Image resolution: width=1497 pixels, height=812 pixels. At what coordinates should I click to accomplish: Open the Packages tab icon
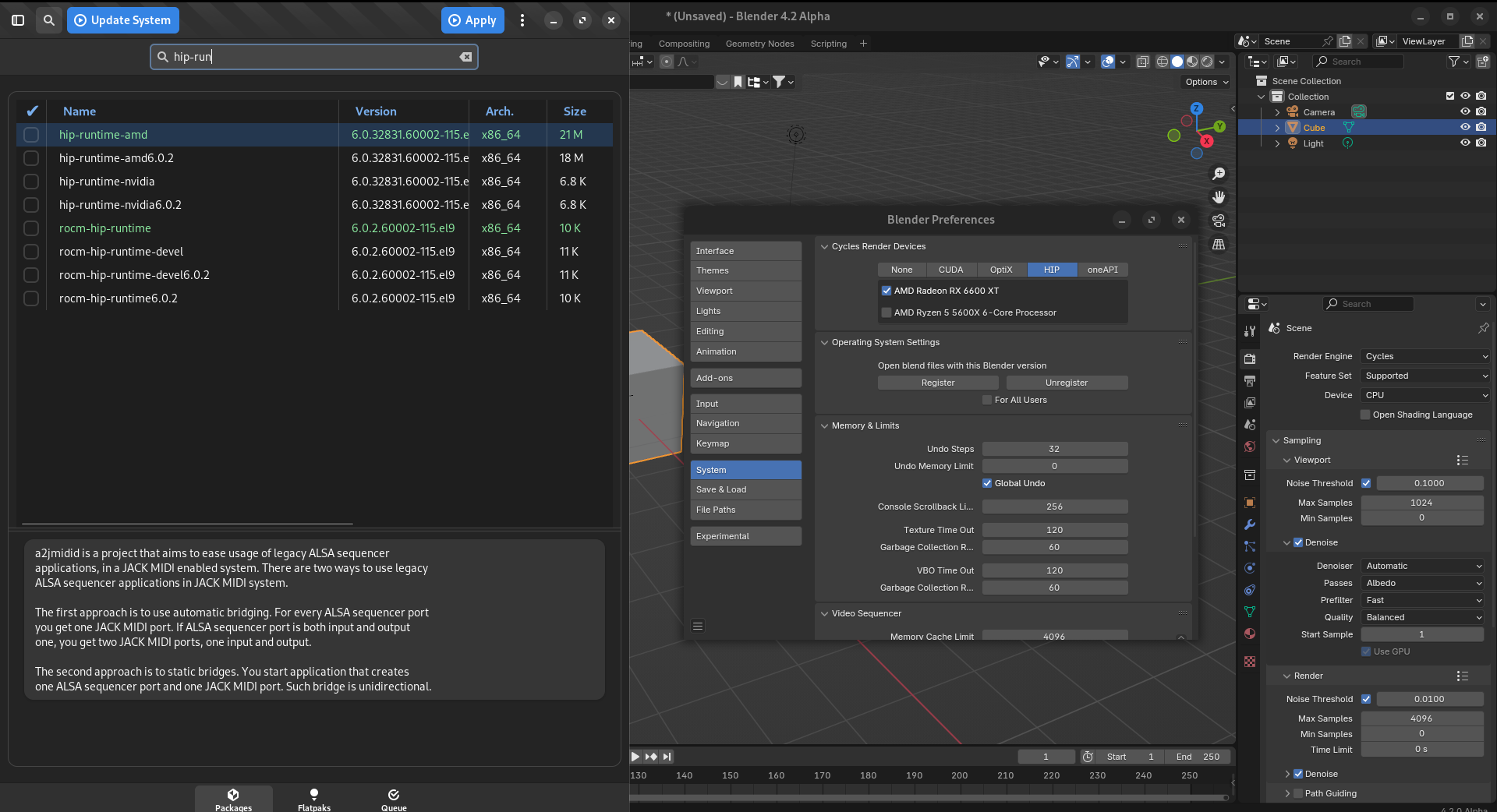(233, 795)
